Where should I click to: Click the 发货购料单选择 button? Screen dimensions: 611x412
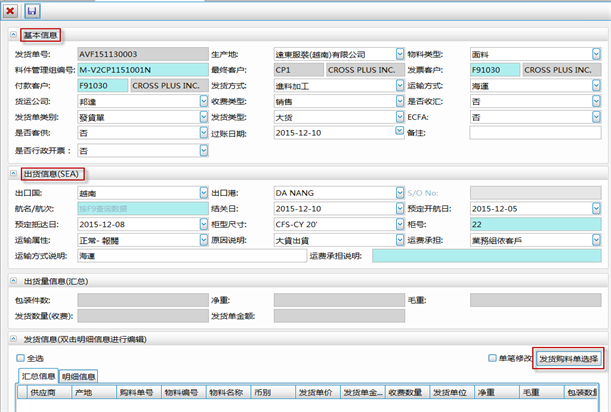[x=568, y=358]
